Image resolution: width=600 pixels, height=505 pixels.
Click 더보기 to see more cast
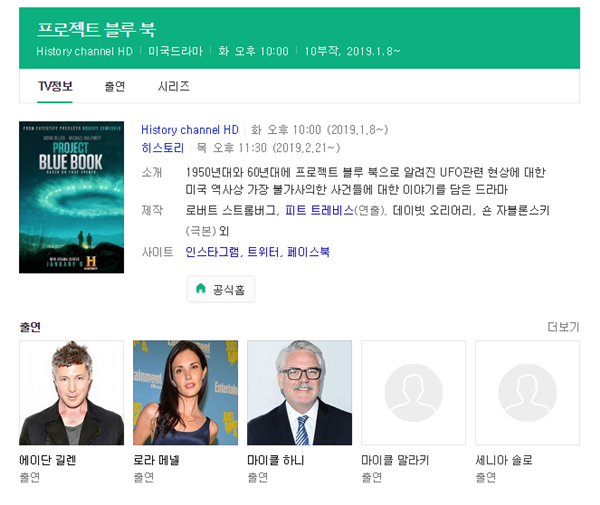tap(563, 327)
